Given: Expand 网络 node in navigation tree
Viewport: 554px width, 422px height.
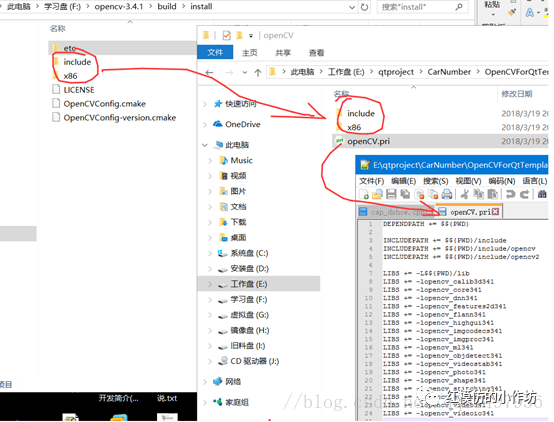Looking at the screenshot, I should pyautogui.click(x=205, y=382).
